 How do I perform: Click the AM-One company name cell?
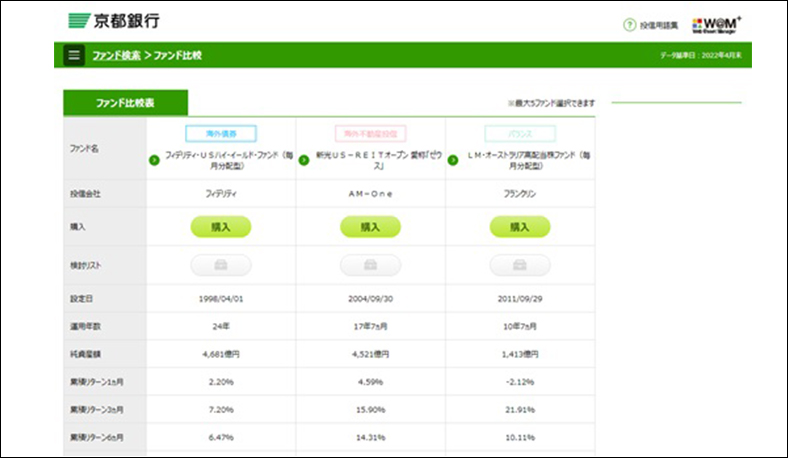point(370,194)
